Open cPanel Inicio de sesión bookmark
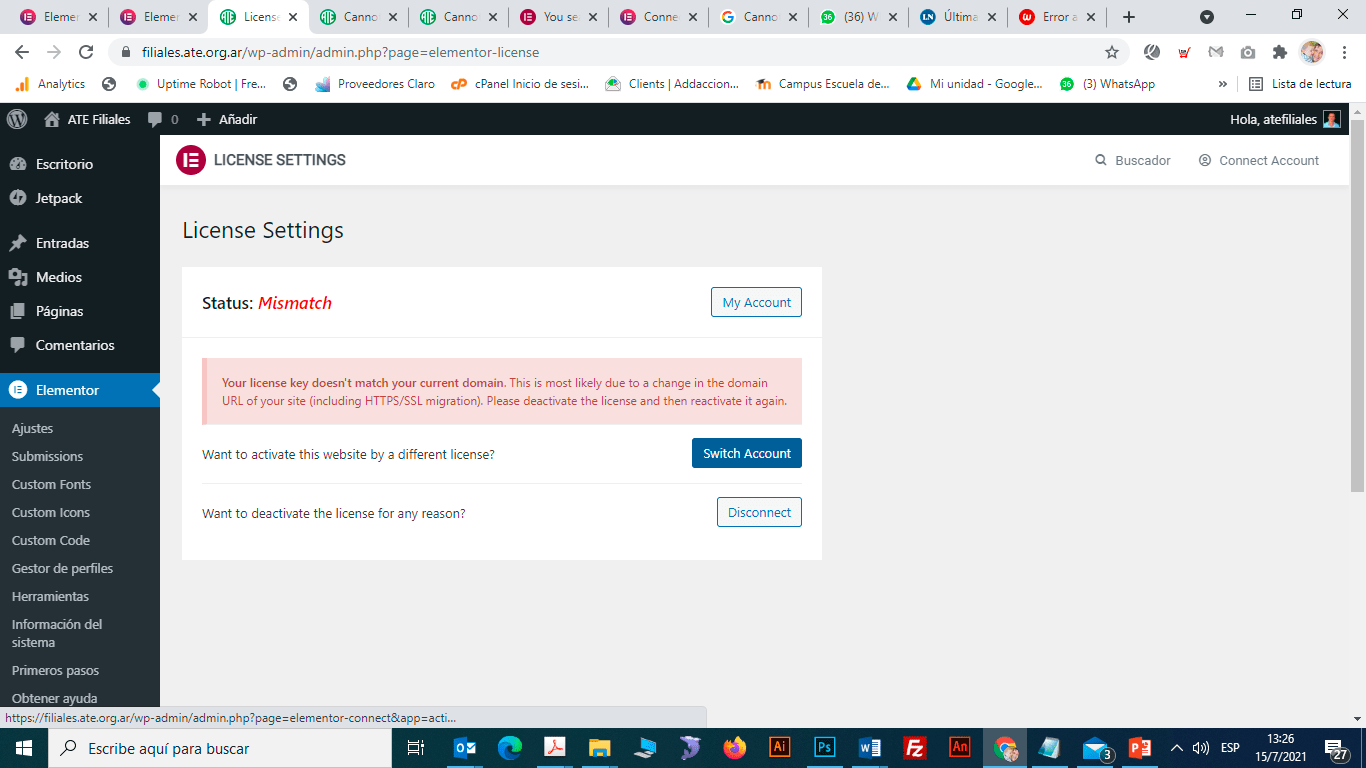 519,84
